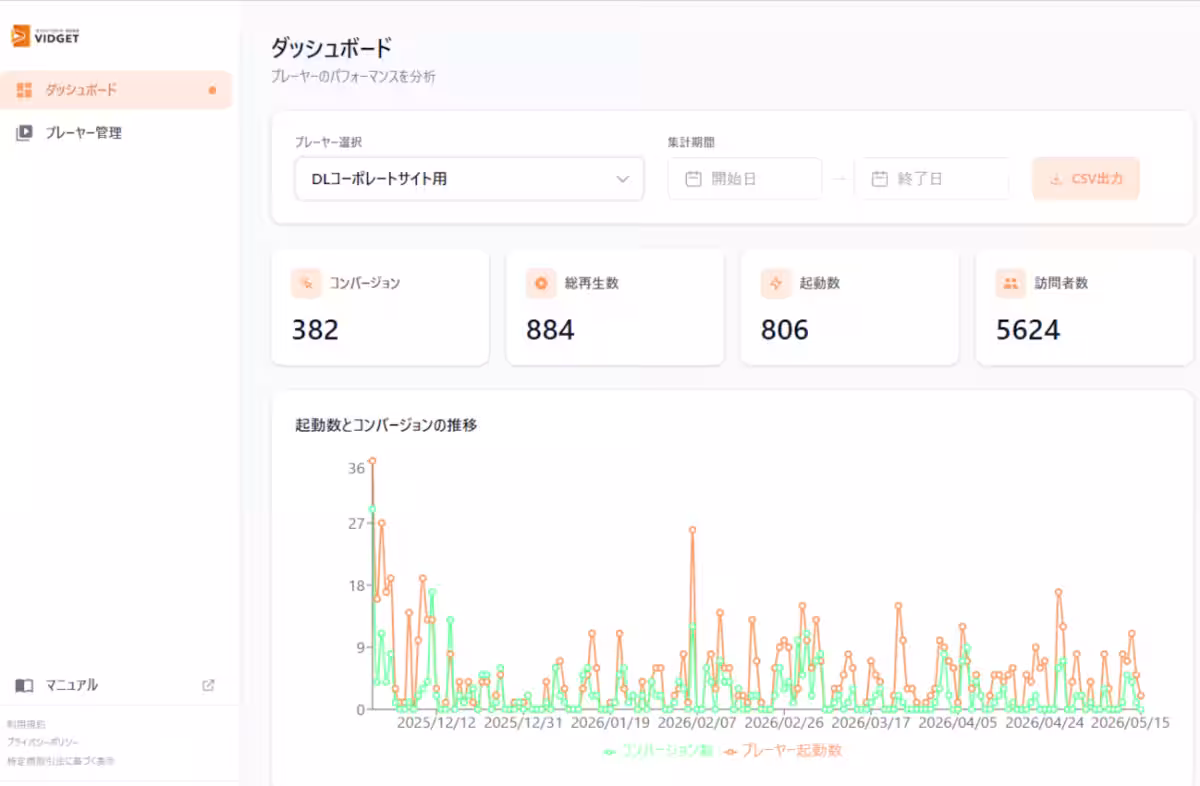The image size is (1200, 786).
Task: Click the player management video icon
Action: click(24, 132)
